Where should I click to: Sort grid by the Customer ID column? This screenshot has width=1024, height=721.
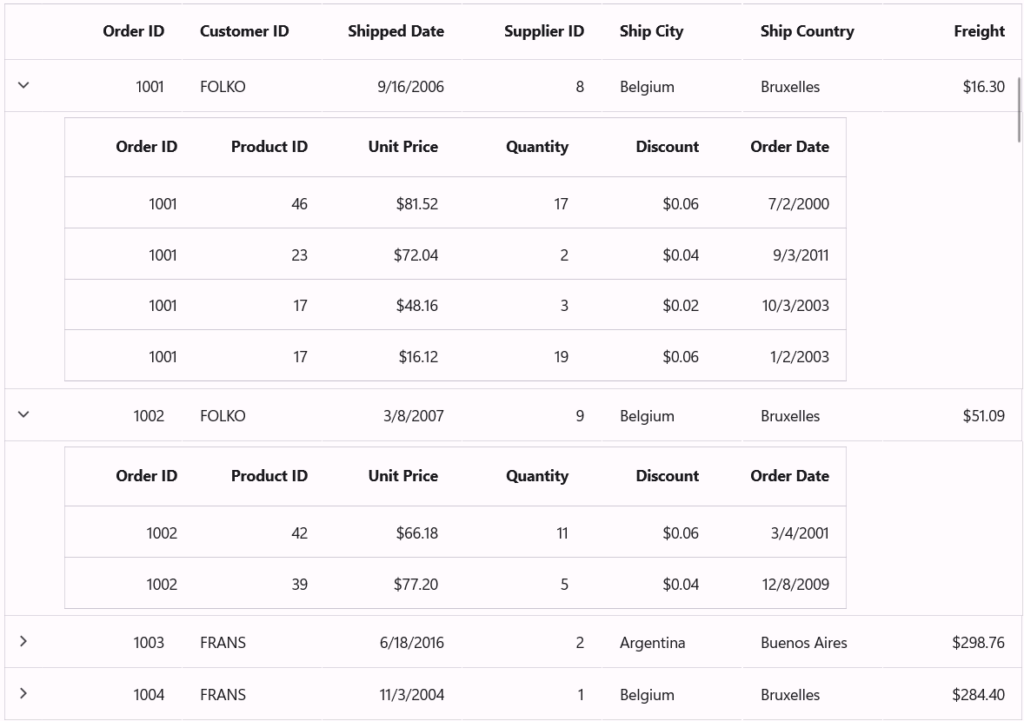tap(244, 31)
